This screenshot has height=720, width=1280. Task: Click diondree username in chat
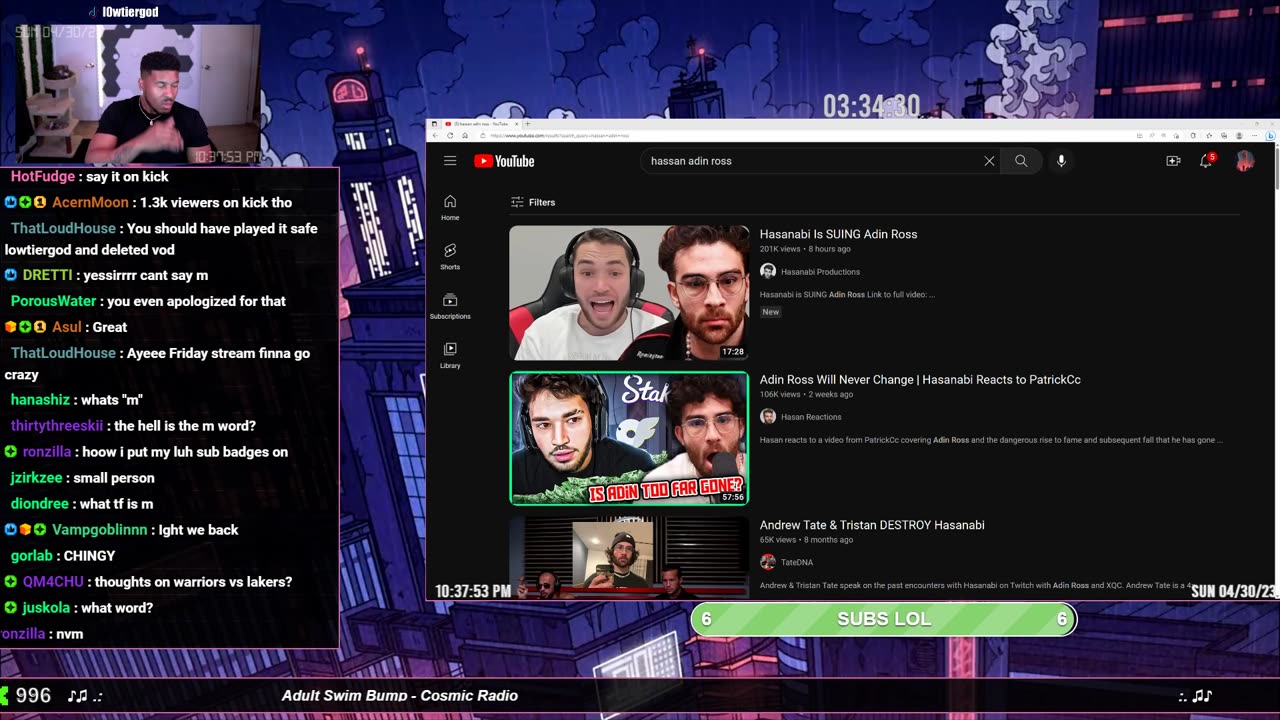[39, 503]
